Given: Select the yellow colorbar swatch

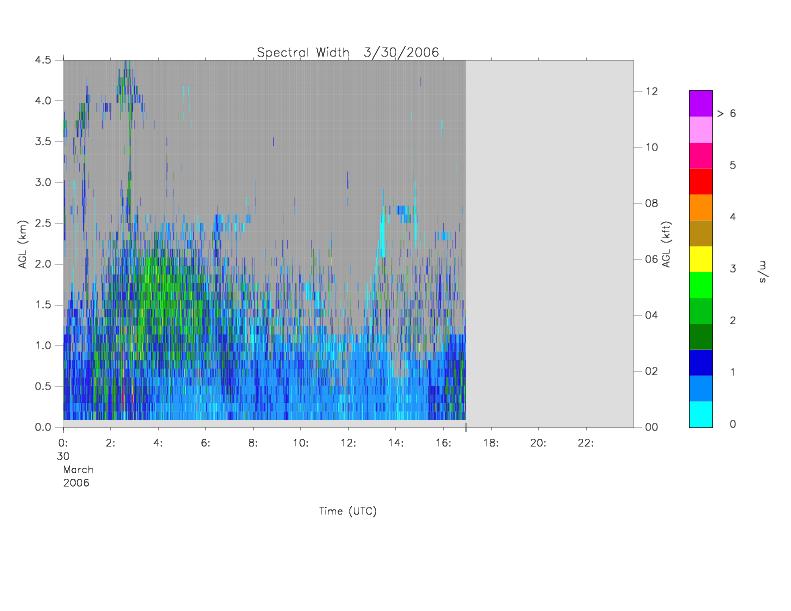Looking at the screenshot, I should tap(701, 259).
